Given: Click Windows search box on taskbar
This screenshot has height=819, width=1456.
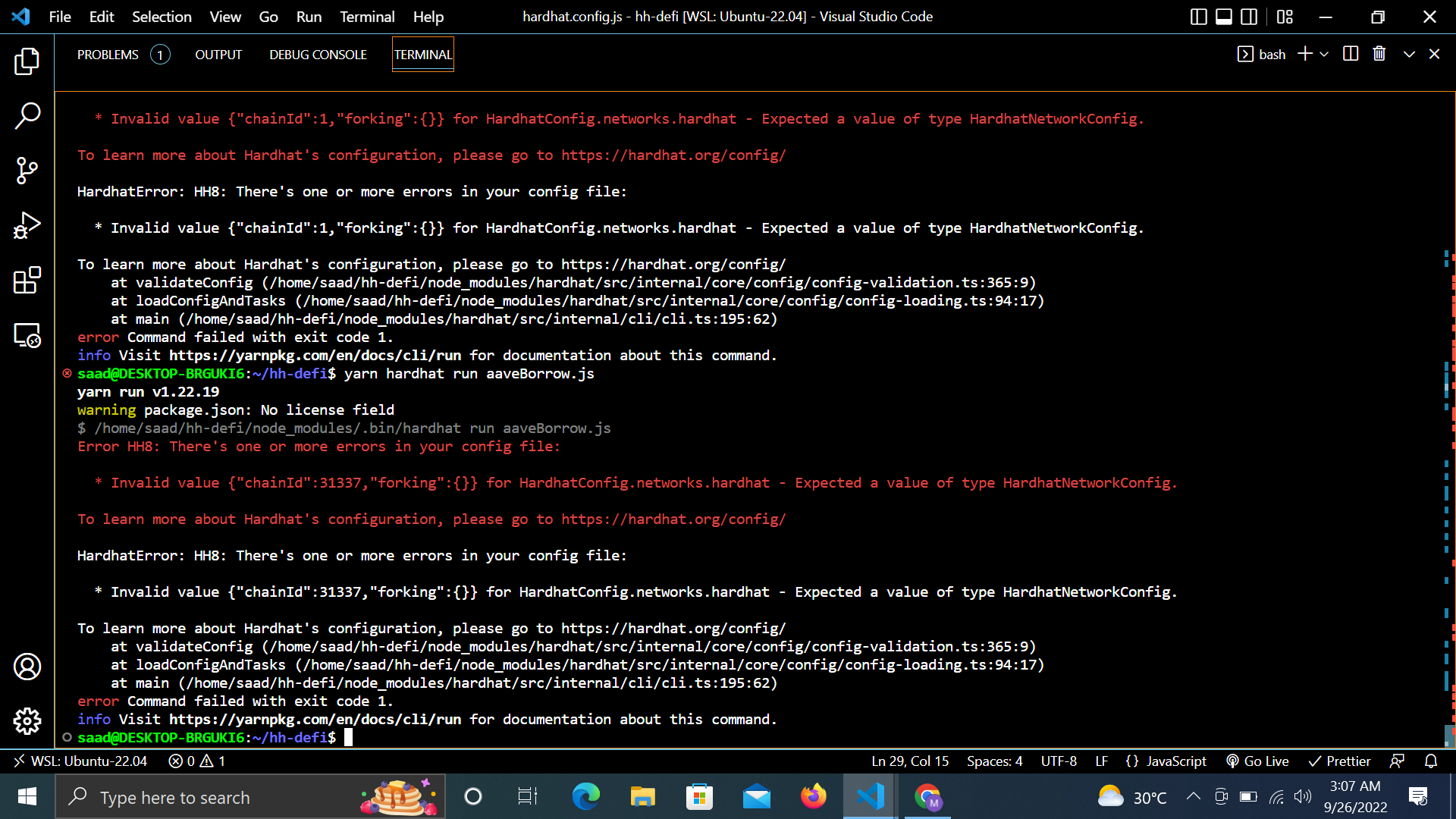Looking at the screenshot, I should [x=250, y=796].
